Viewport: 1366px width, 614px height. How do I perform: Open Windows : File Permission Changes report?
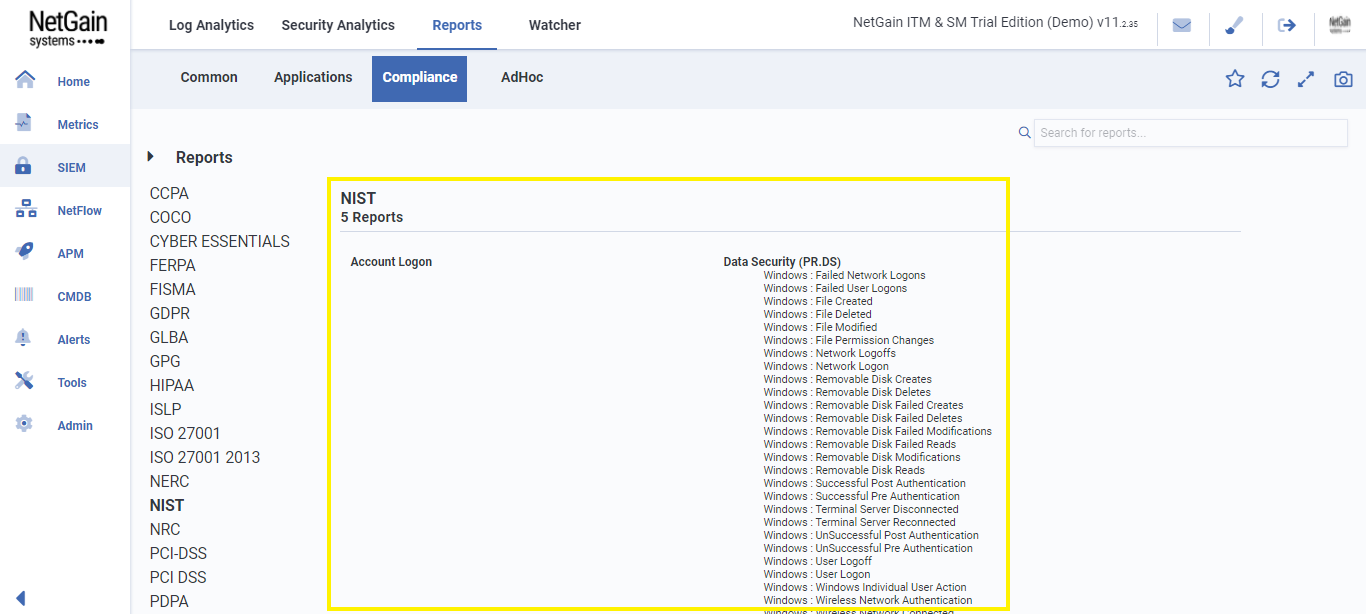[848, 340]
